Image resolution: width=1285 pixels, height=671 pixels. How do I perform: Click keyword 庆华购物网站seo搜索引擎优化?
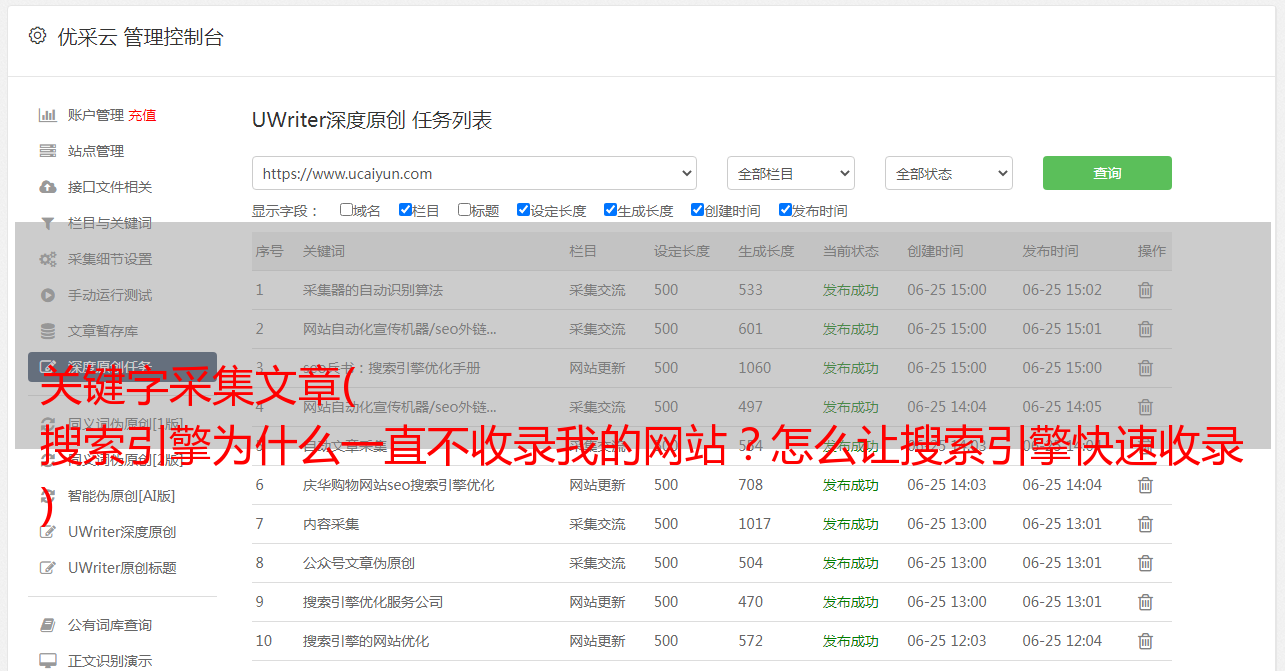399,485
